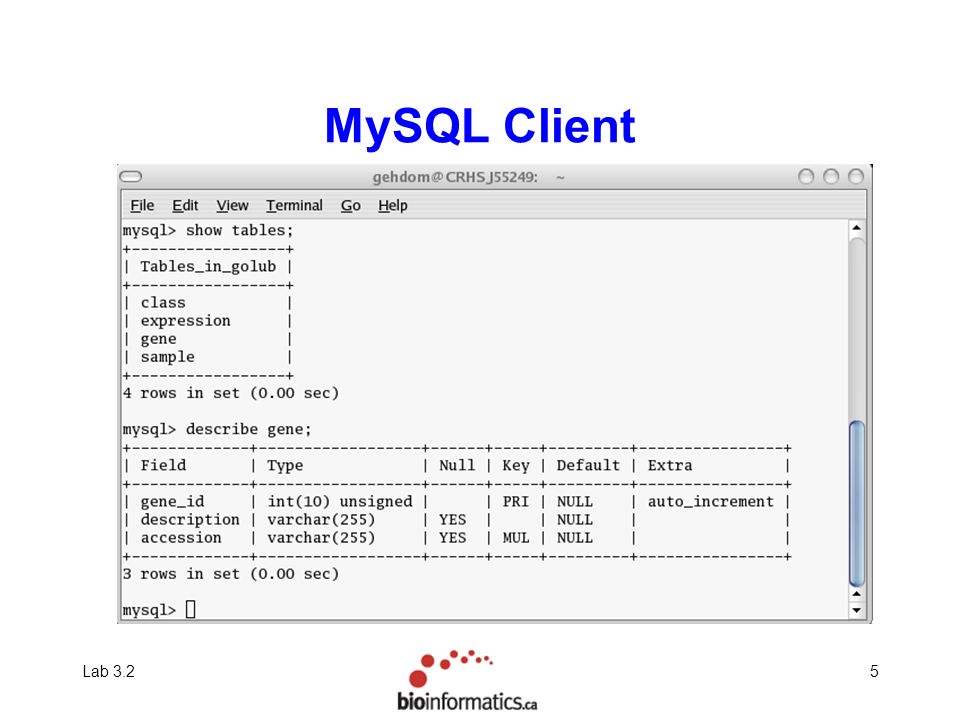The image size is (960, 720).
Task: Click 'NULL' default in the description row
Action: pyautogui.click(x=574, y=520)
